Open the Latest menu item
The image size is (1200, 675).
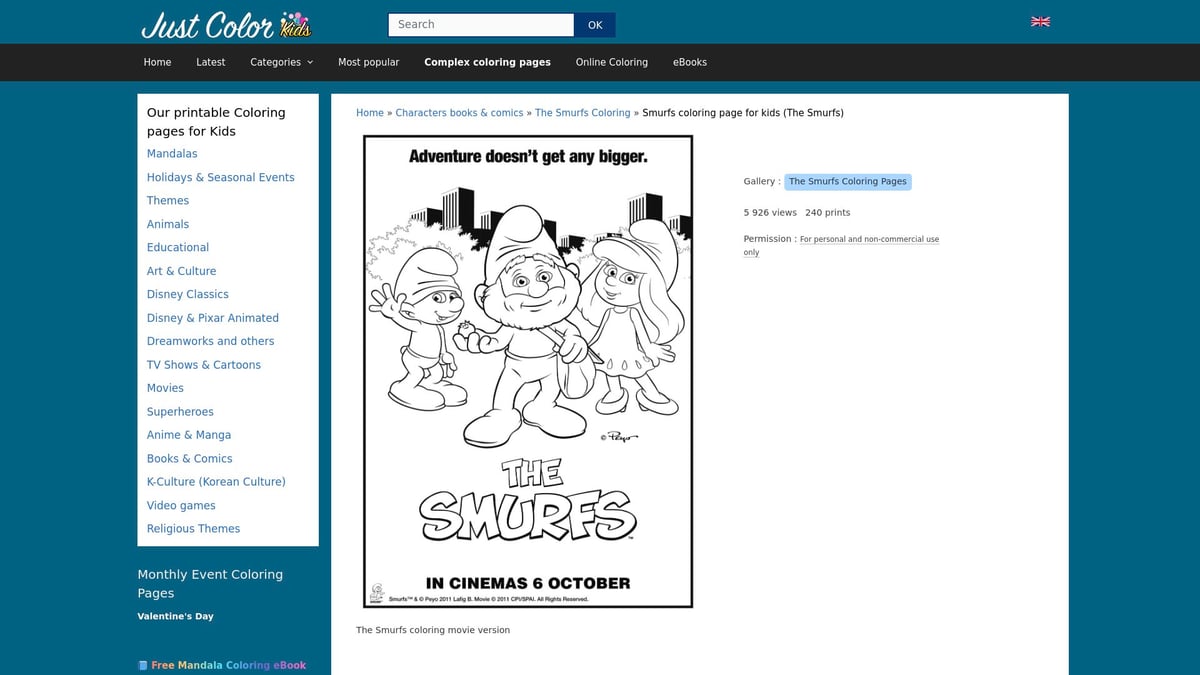point(210,62)
